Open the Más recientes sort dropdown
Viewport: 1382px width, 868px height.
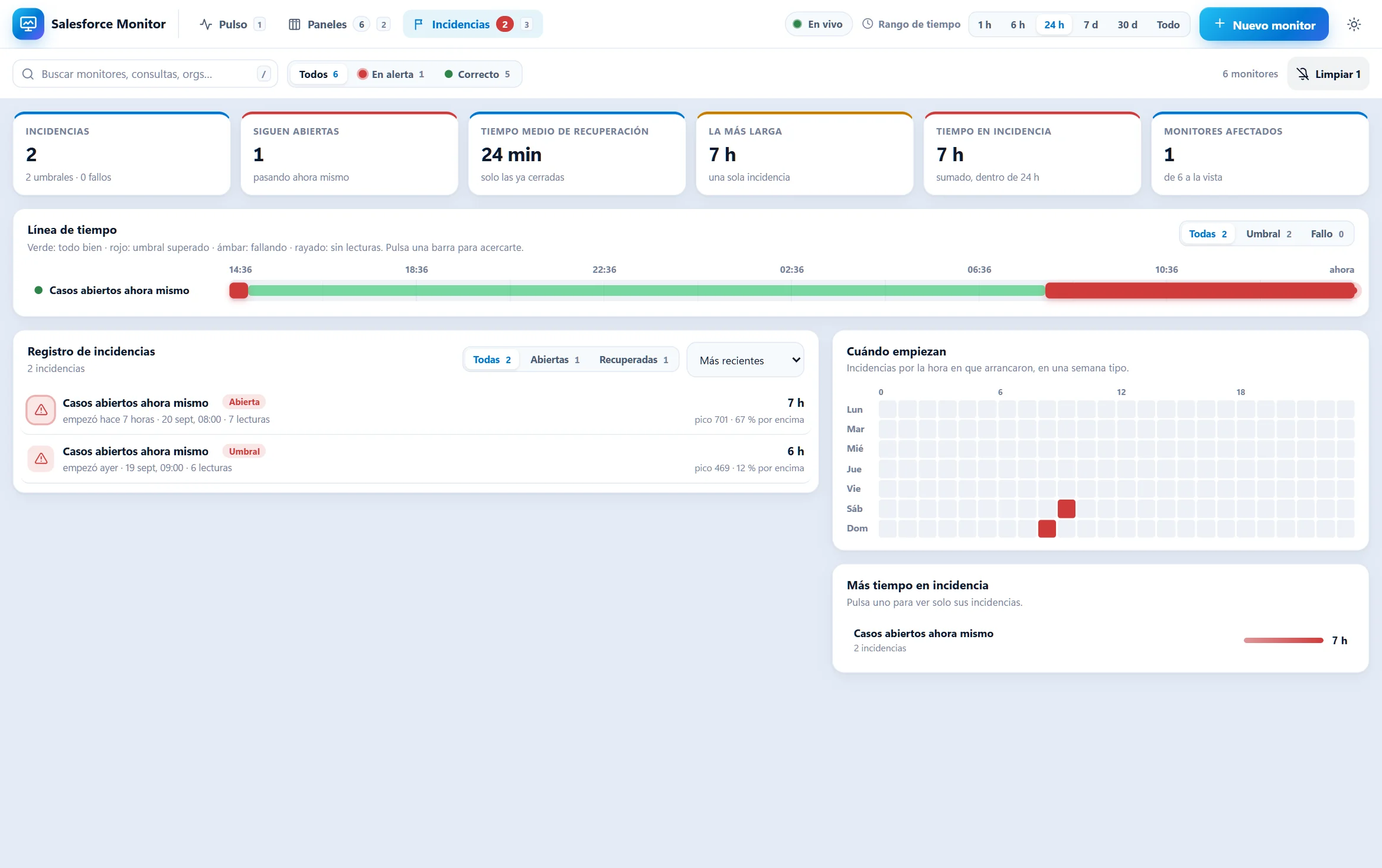745,360
